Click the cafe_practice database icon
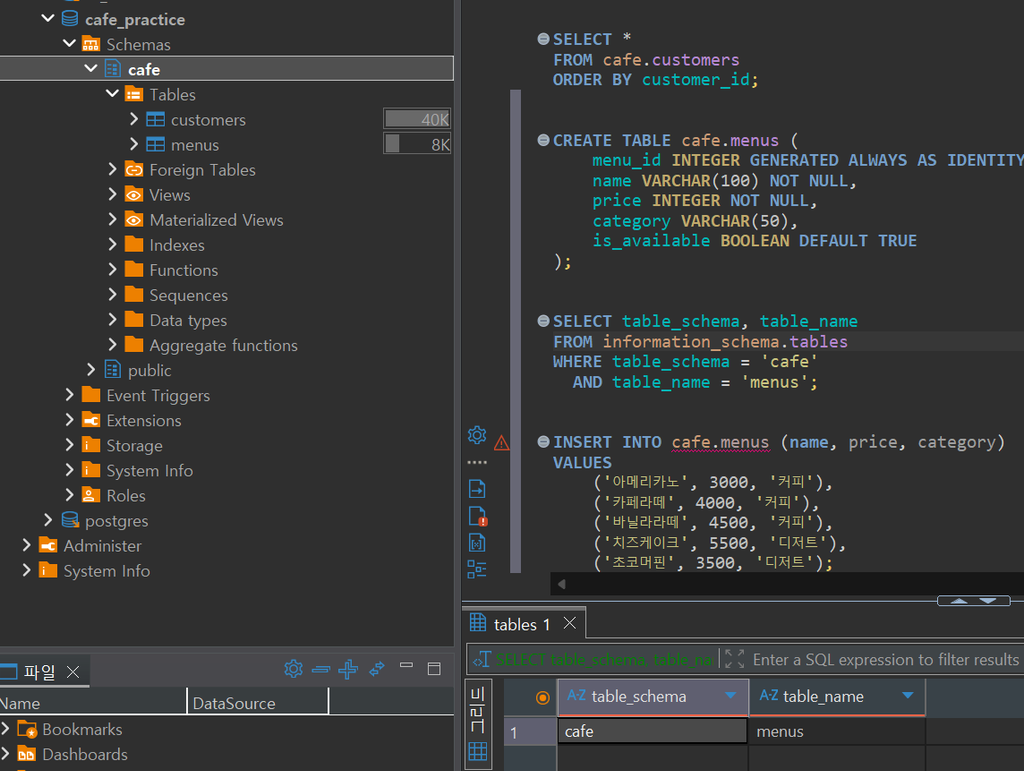1024x771 pixels. click(x=70, y=19)
